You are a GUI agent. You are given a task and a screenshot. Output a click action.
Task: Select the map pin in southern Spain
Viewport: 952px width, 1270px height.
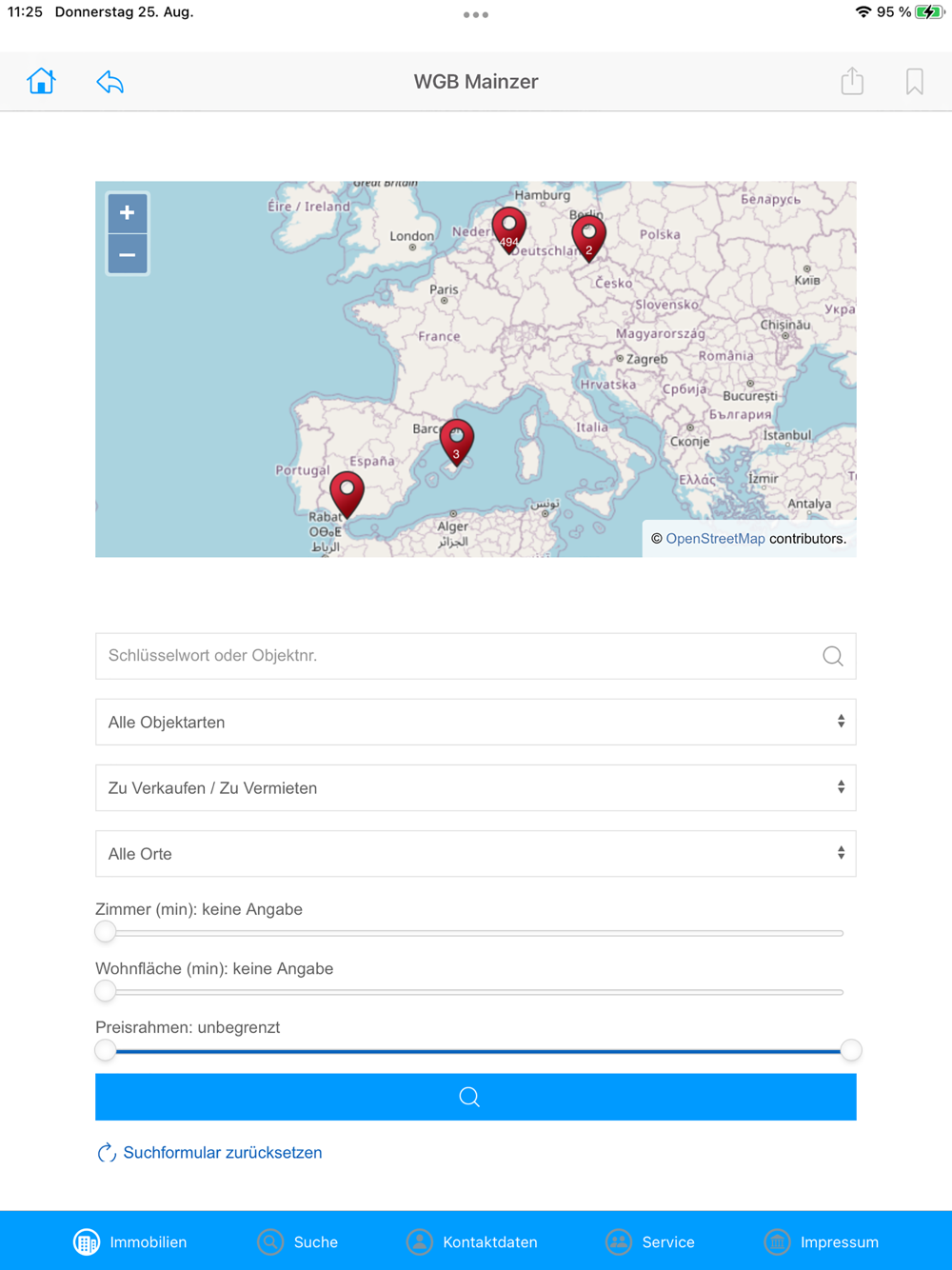pyautogui.click(x=347, y=495)
